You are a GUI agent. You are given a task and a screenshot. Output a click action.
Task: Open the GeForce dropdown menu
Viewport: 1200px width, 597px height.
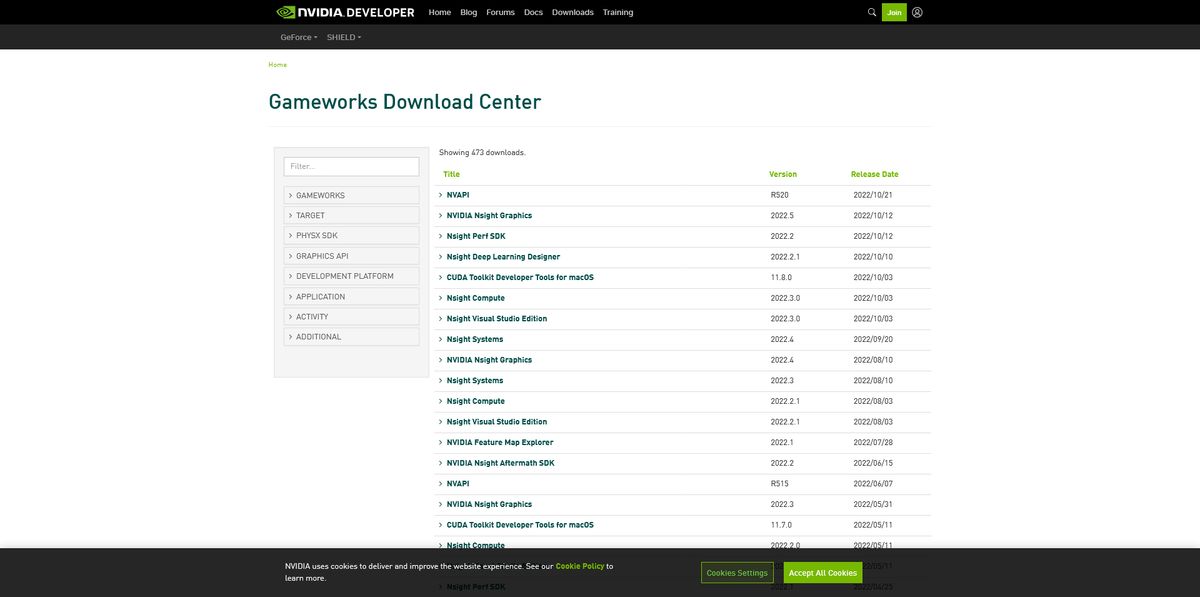tap(298, 35)
